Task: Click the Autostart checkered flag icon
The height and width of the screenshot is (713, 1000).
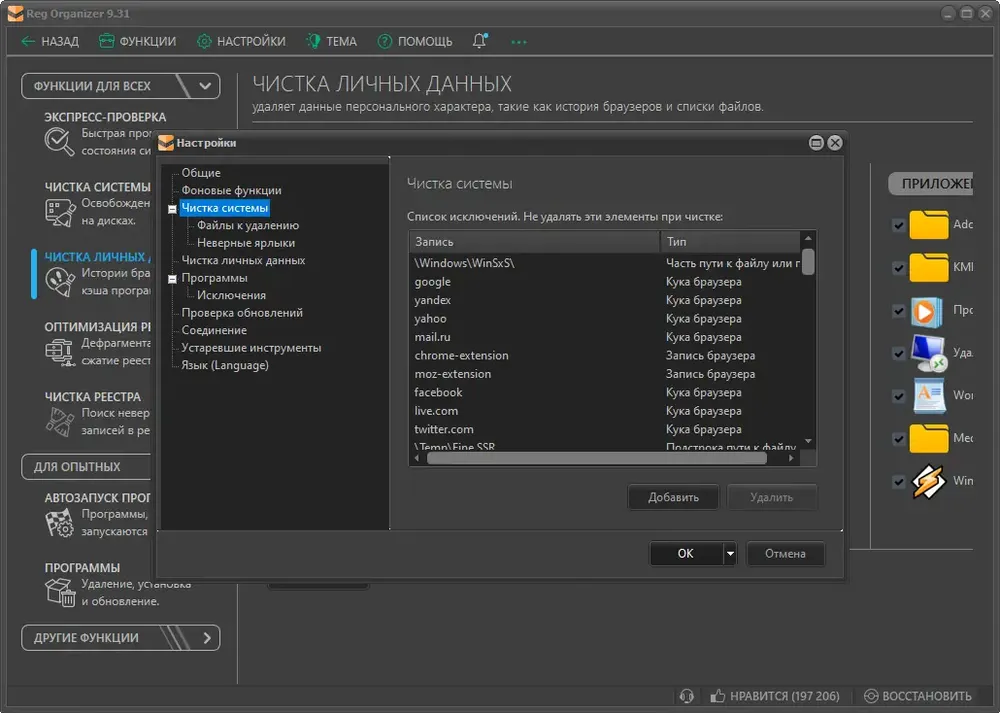Action: [x=59, y=522]
